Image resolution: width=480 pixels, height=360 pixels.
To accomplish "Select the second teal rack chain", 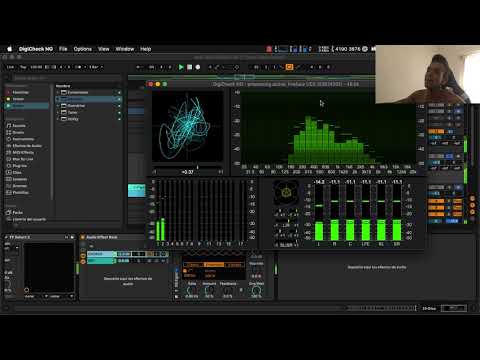I will 101,261.
